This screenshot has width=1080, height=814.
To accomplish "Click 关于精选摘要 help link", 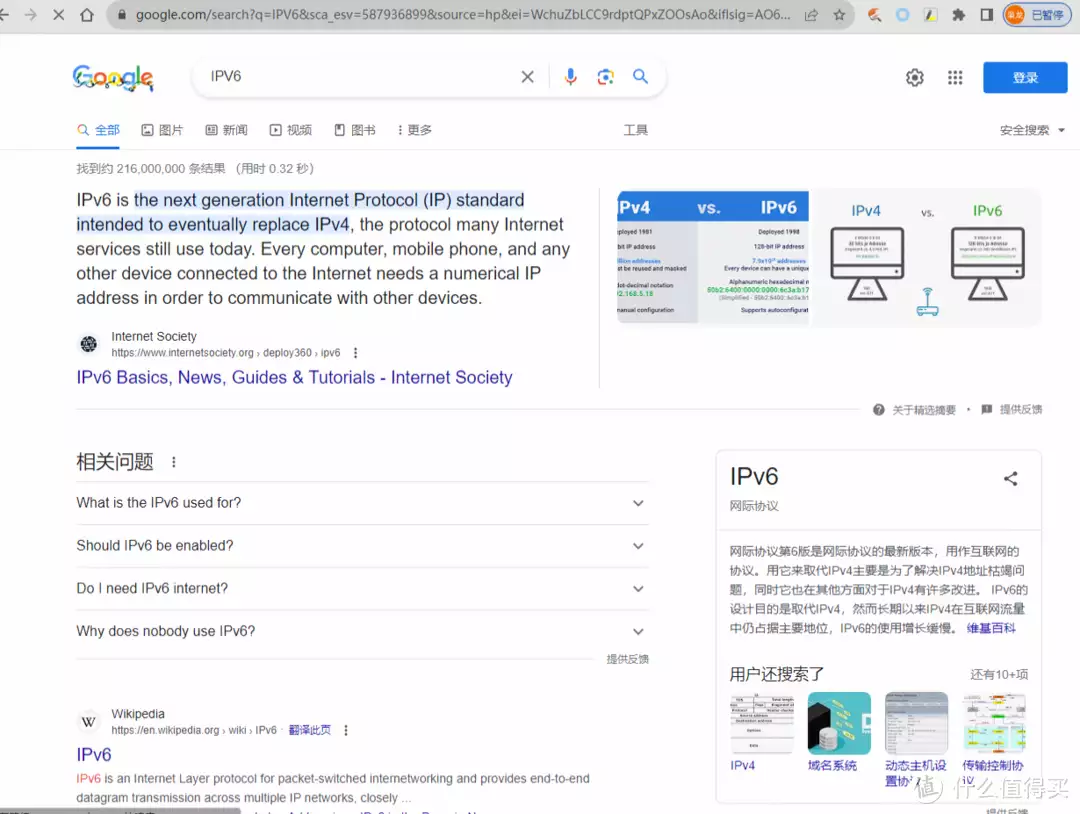I will pyautogui.click(x=915, y=410).
